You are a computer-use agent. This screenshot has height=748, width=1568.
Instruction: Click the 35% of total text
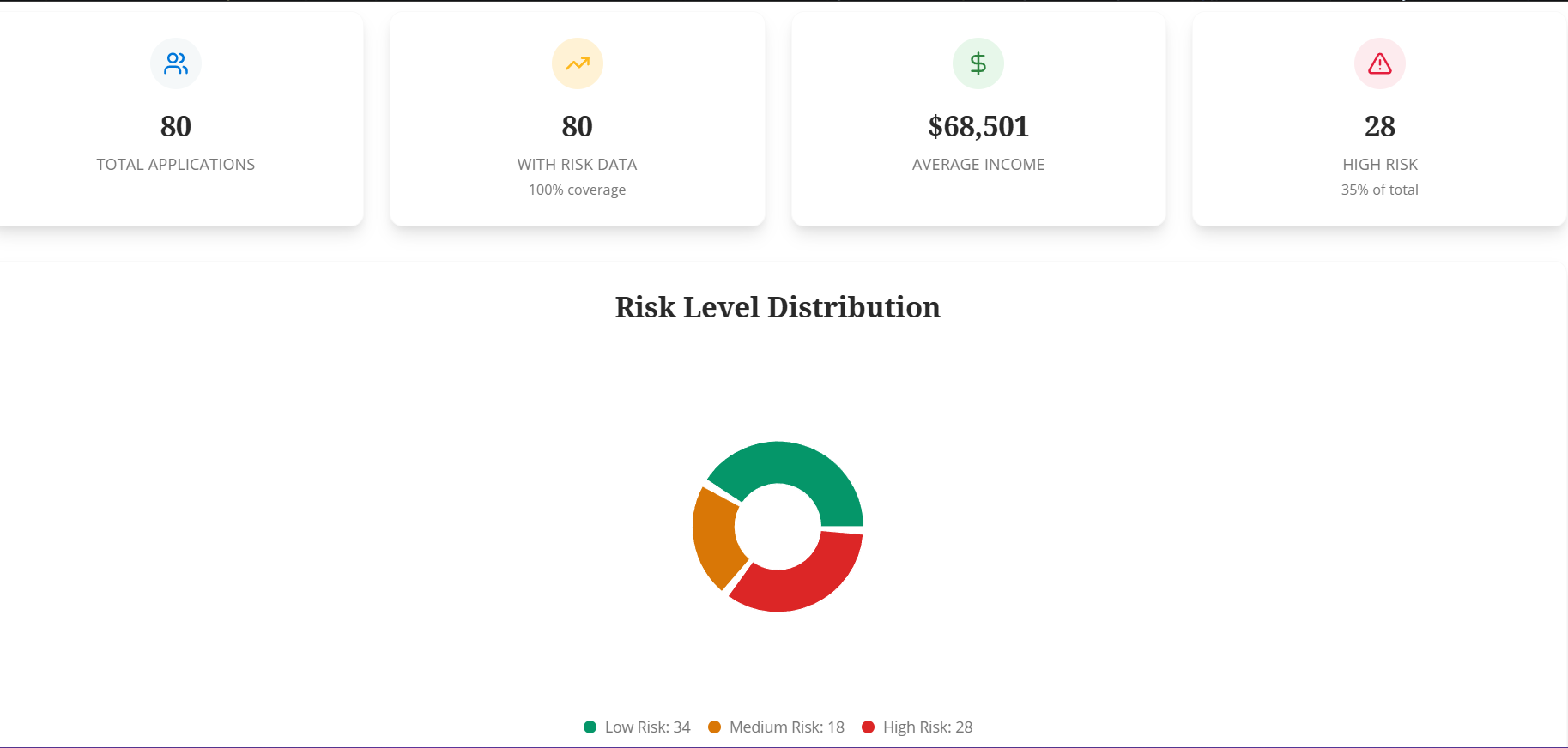tap(1380, 190)
